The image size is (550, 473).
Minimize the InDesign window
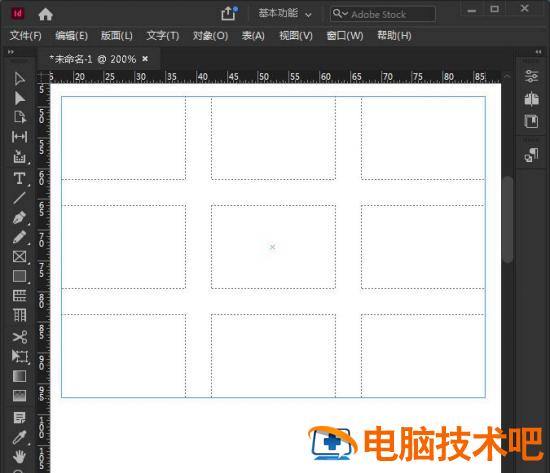coord(472,10)
